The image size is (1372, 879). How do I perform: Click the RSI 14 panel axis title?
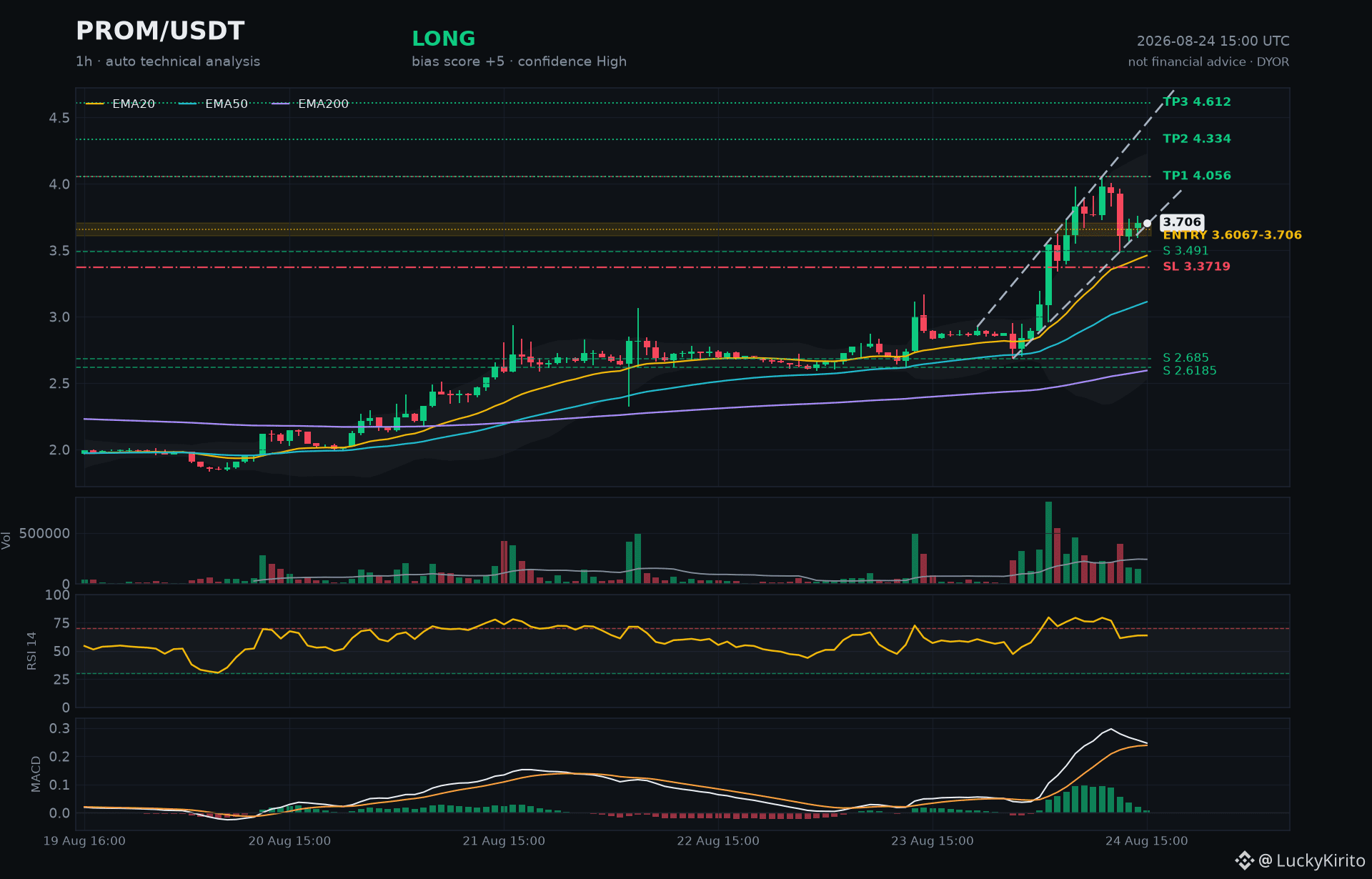point(31,651)
